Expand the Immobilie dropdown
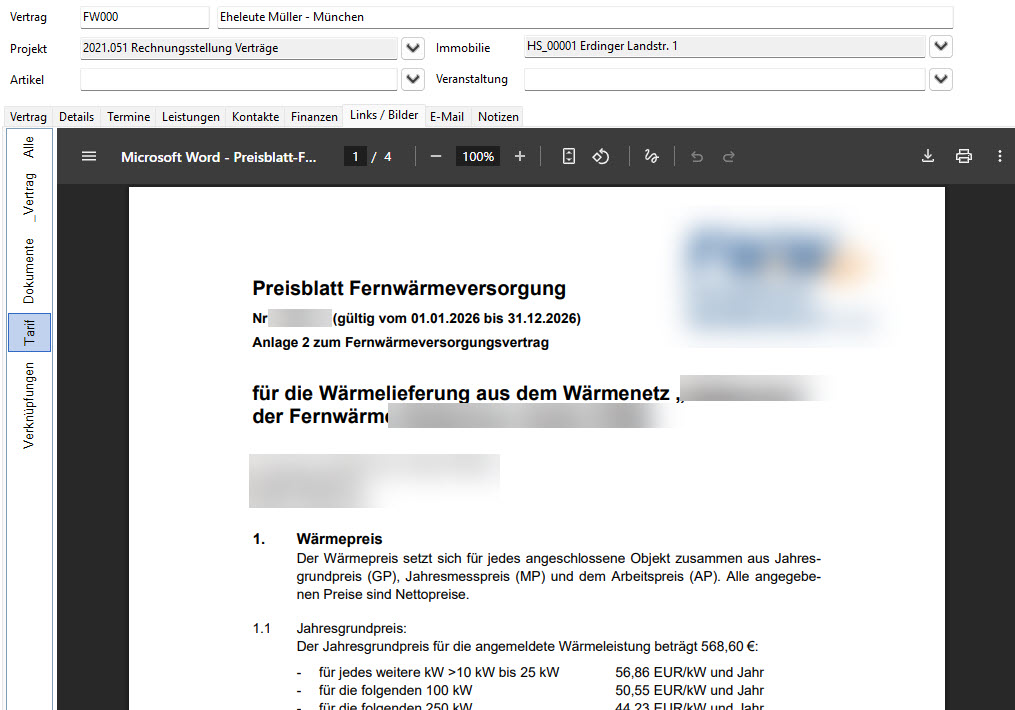Screen dimensions: 1015x710 941,46
